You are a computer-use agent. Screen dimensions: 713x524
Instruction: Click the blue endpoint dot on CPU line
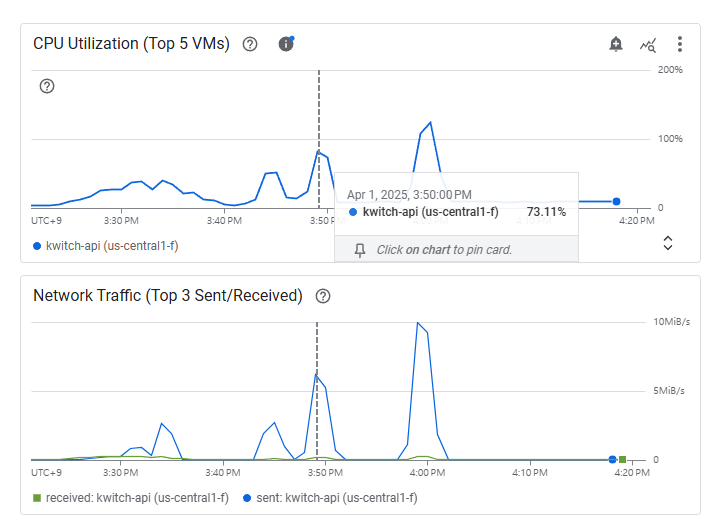point(616,202)
